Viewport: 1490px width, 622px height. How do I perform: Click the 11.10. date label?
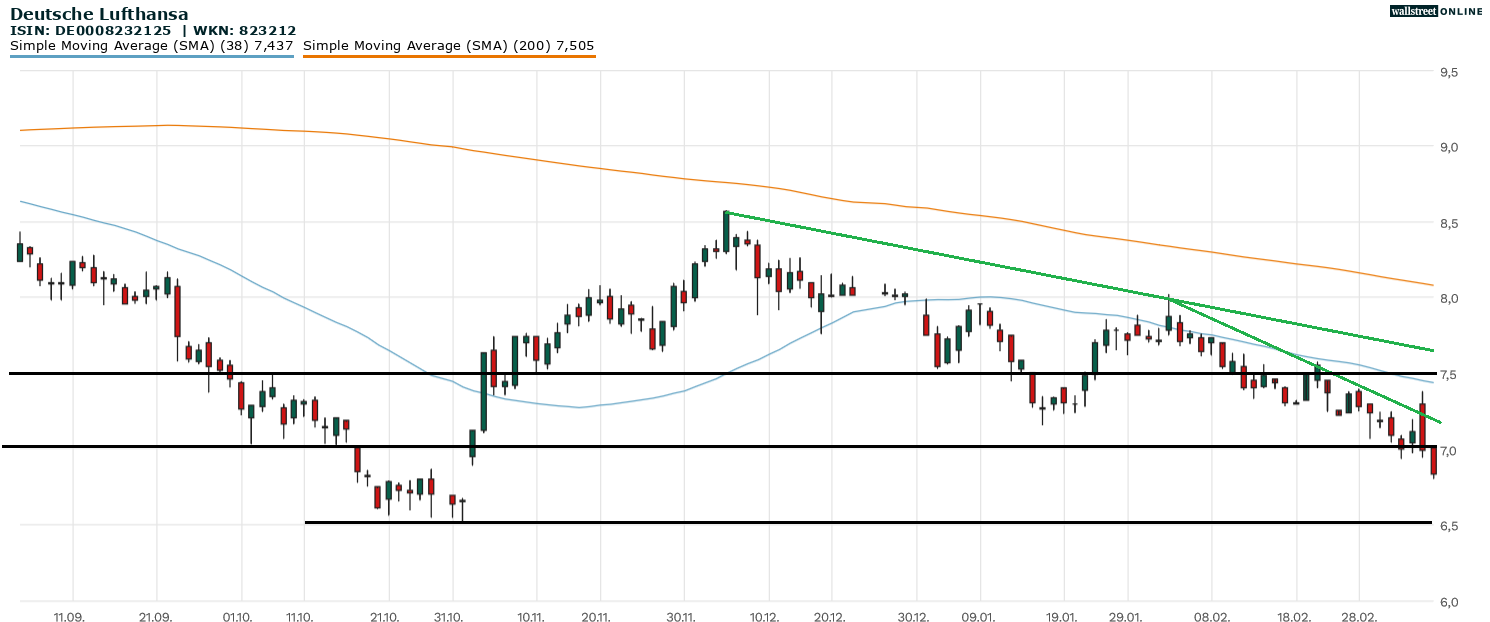(x=301, y=617)
